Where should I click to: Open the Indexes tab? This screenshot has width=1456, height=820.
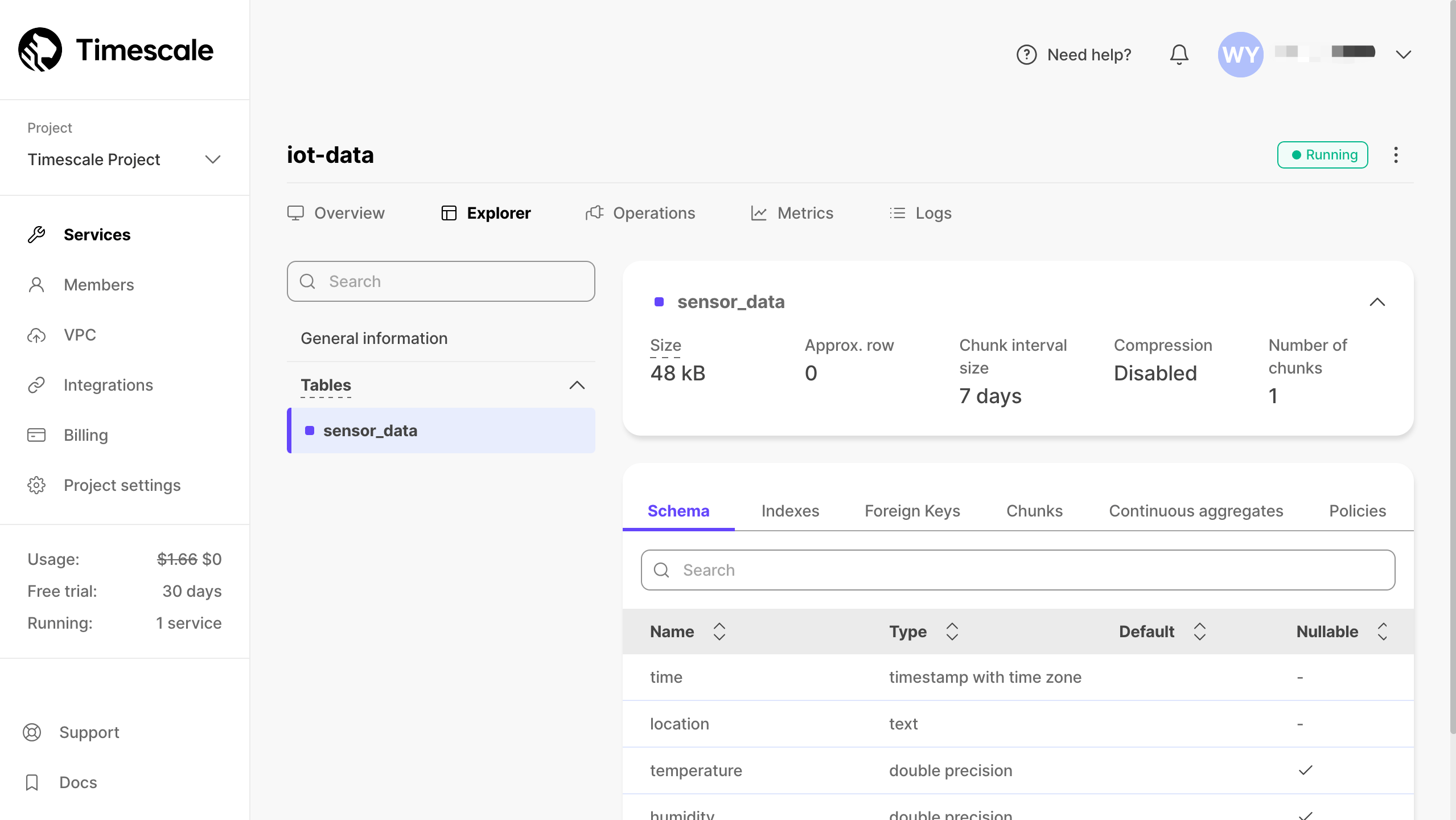tap(790, 511)
